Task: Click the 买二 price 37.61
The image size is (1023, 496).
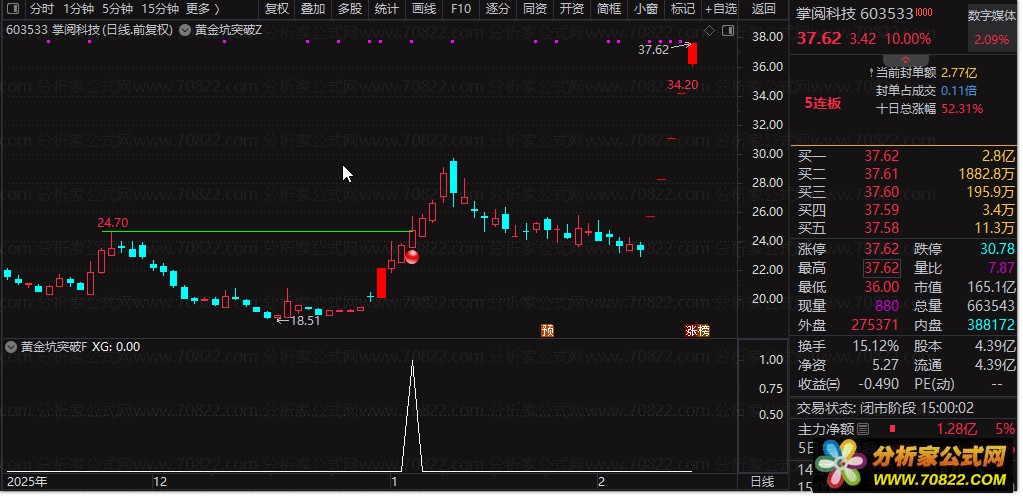Action: pyautogui.click(x=881, y=174)
